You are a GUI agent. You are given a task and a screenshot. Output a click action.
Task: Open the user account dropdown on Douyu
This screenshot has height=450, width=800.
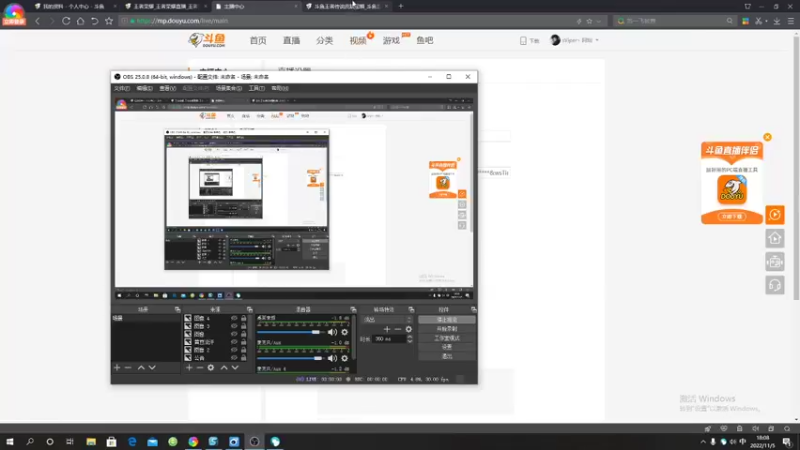(x=574, y=40)
